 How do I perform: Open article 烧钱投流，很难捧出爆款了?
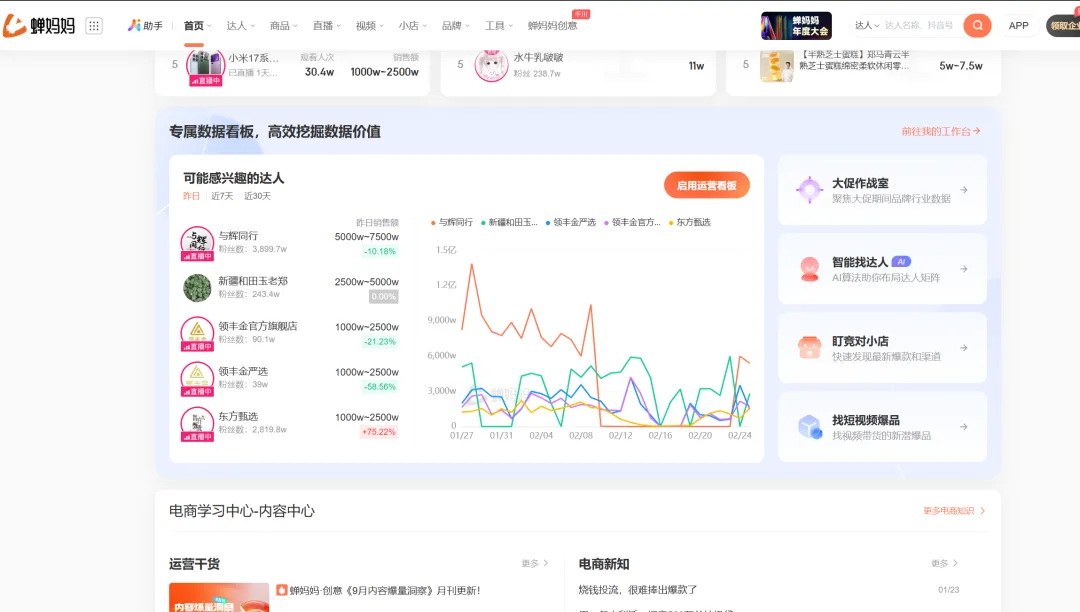pyautogui.click(x=638, y=590)
